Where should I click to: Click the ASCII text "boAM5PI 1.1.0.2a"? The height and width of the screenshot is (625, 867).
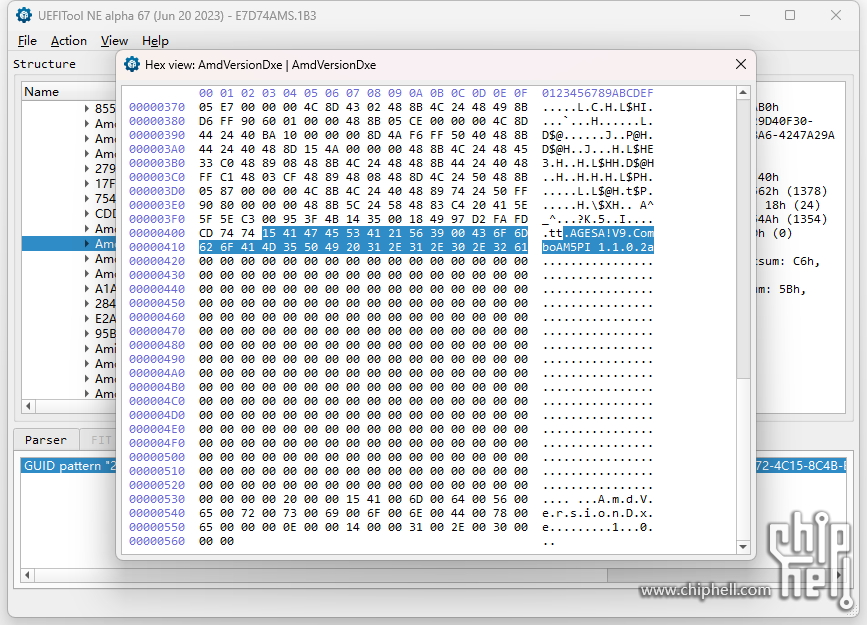(x=598, y=247)
